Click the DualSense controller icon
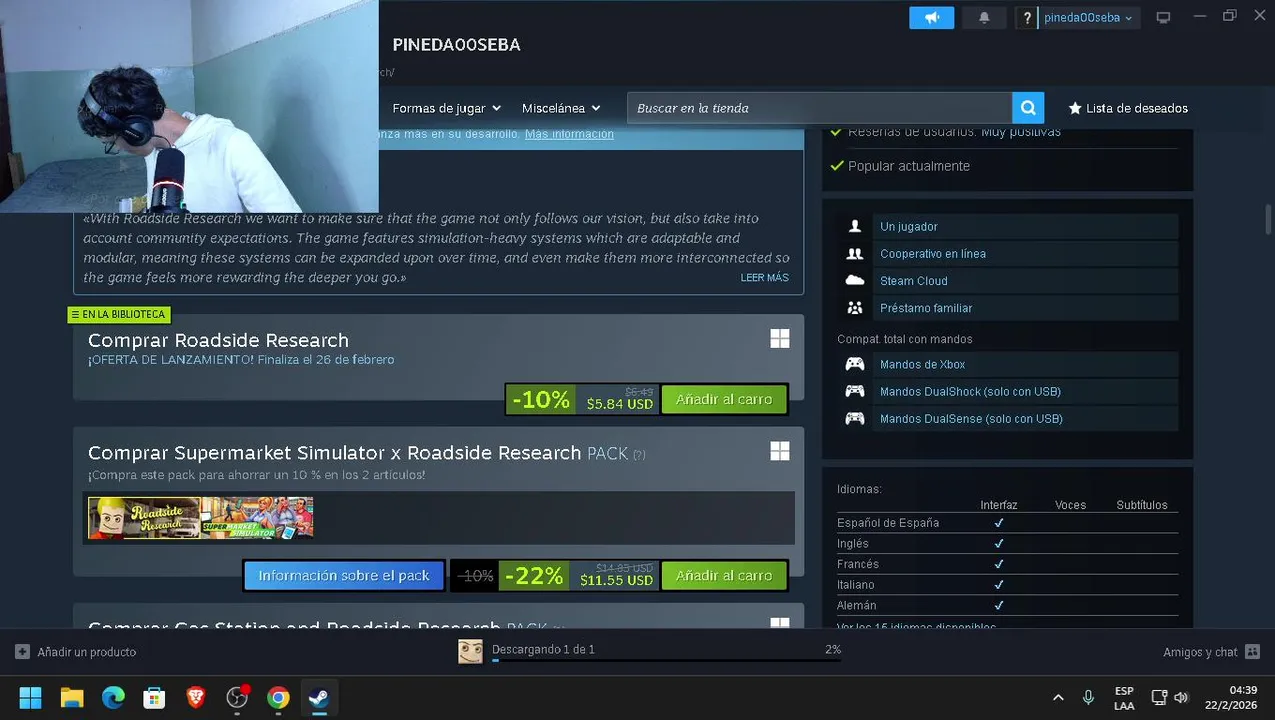 coord(854,419)
